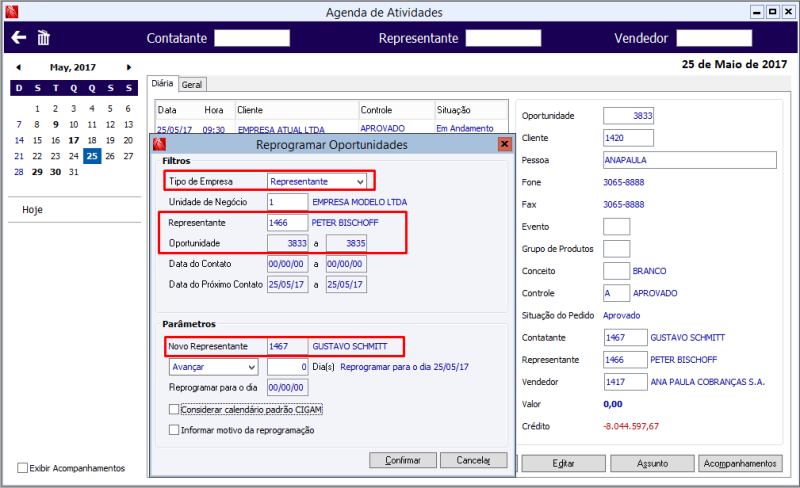This screenshot has height=488, width=800.
Task: Select day 9 in the calendar
Action: coord(56,124)
